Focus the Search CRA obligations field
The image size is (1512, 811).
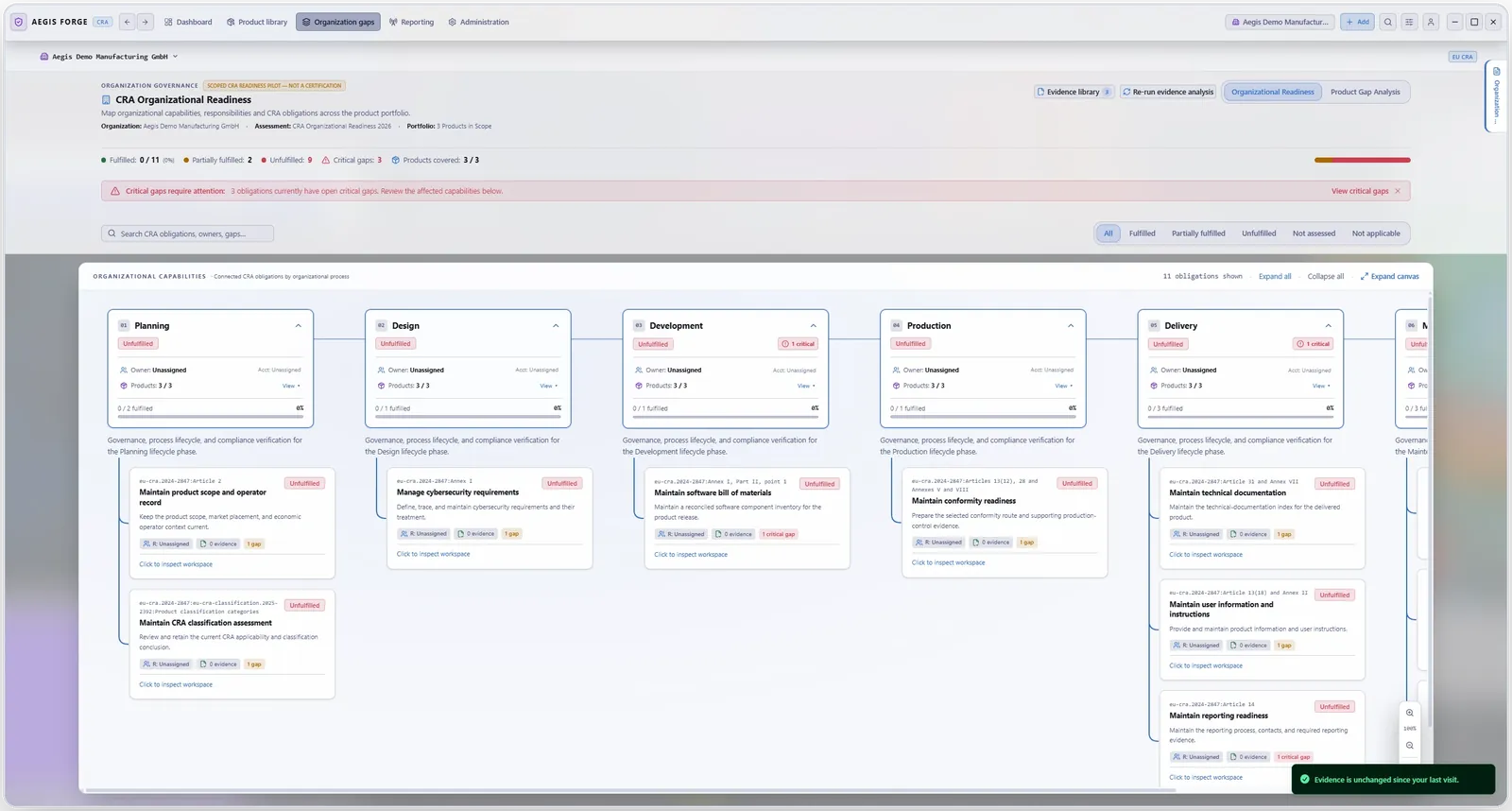[187, 233]
